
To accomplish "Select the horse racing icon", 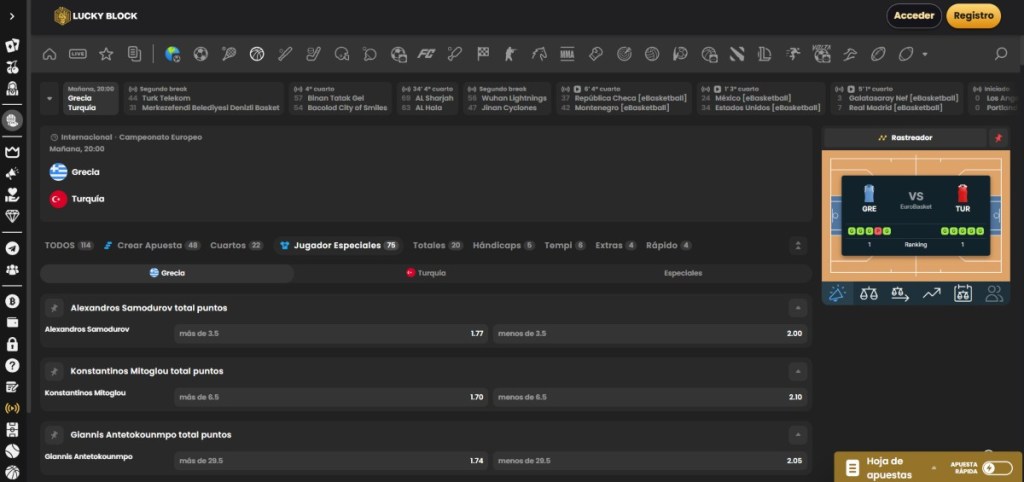I will point(539,54).
